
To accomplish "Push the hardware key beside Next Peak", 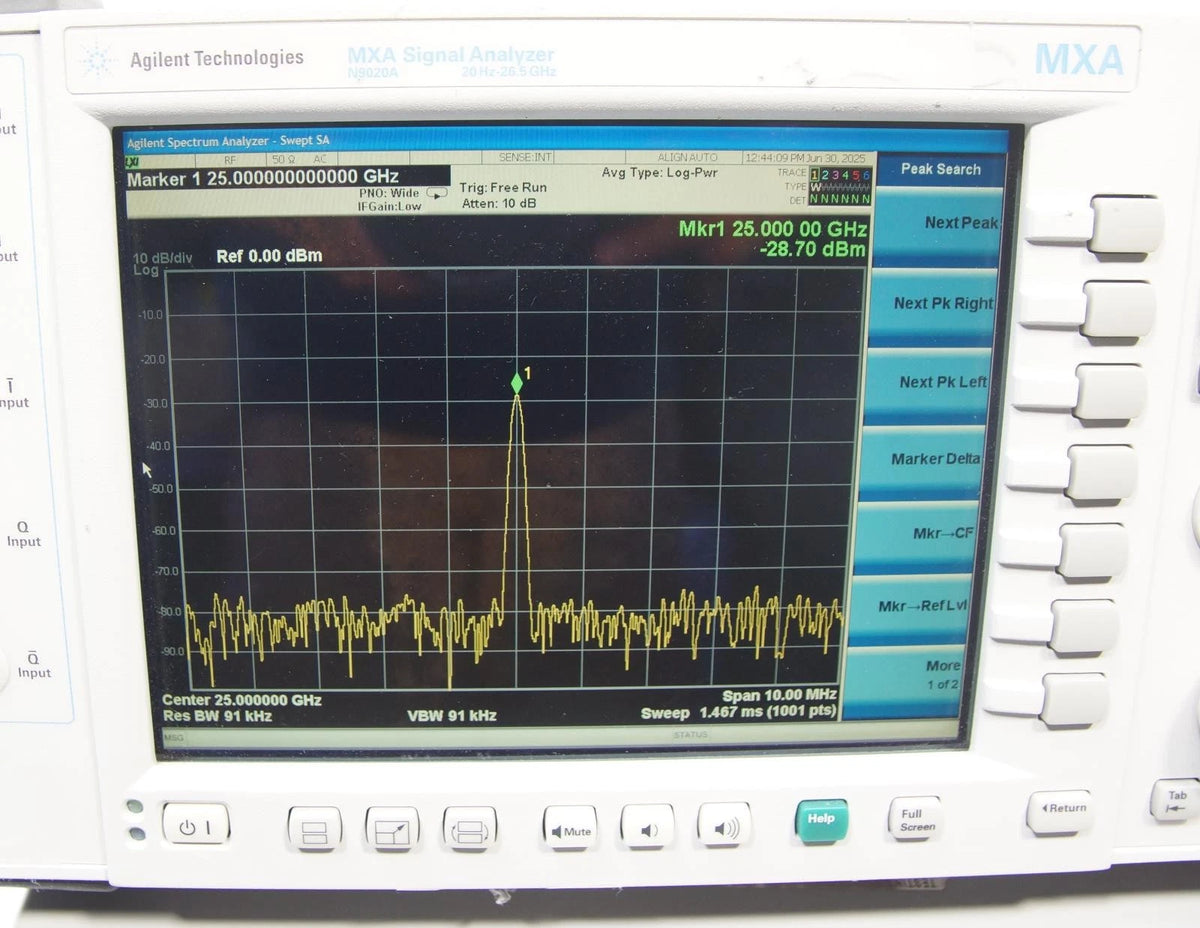I will pos(1125,224).
